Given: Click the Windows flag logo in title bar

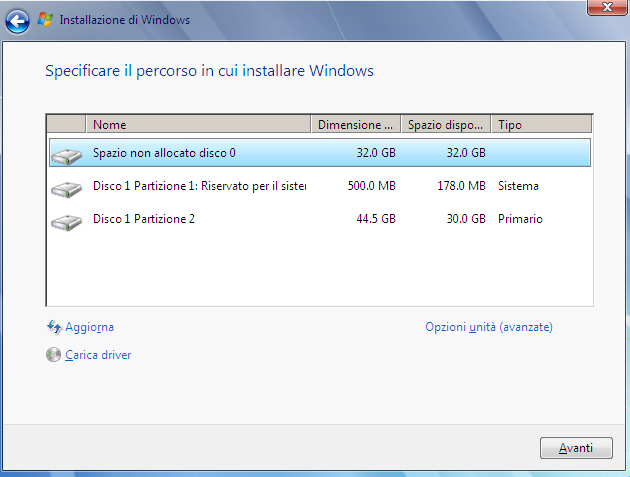Looking at the screenshot, I should coord(45,19).
